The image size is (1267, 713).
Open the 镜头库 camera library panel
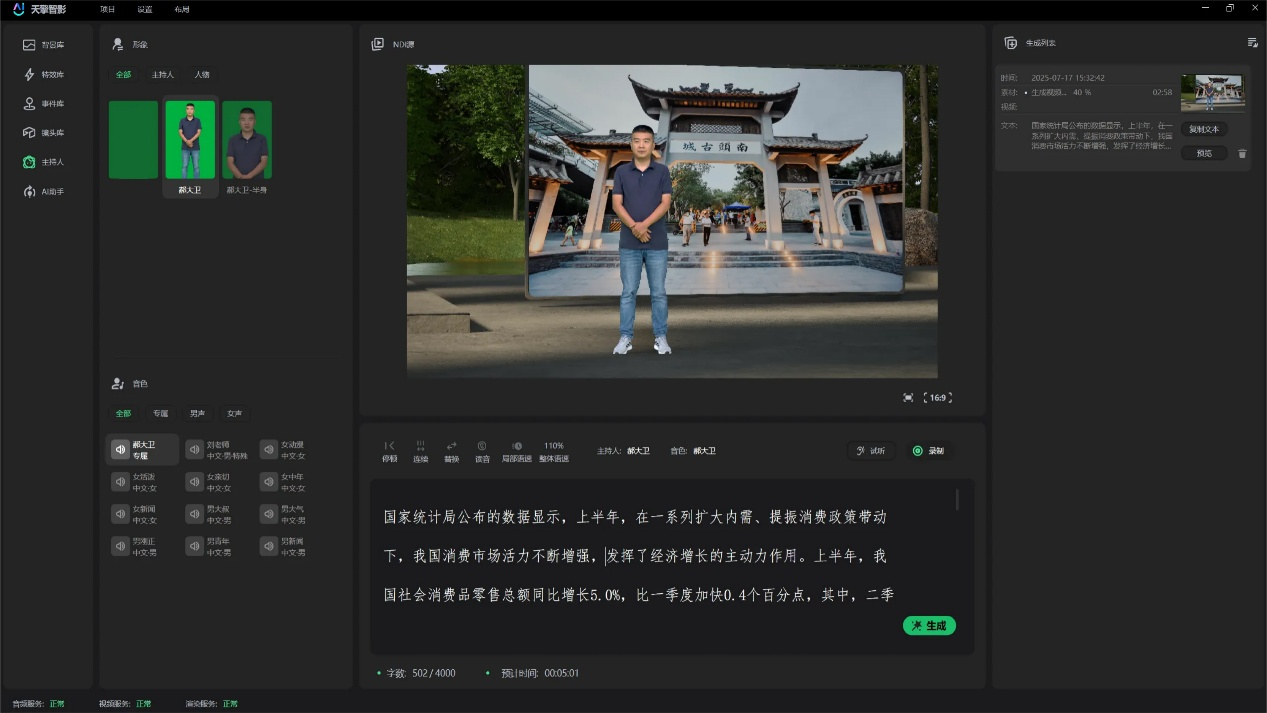(45, 132)
